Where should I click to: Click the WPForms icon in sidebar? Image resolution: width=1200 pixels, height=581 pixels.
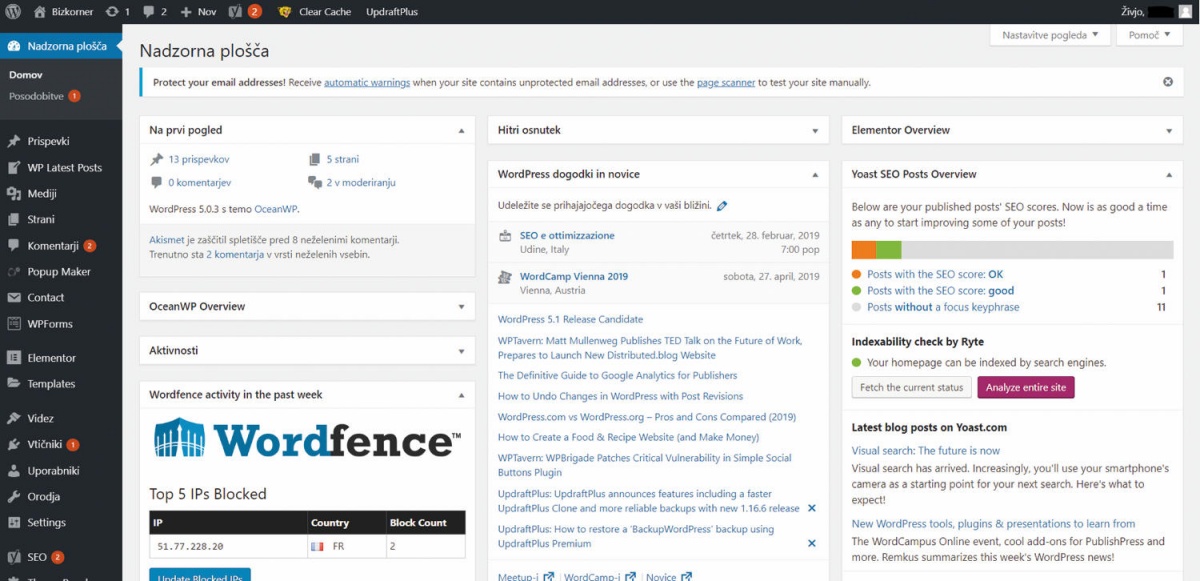[13, 324]
